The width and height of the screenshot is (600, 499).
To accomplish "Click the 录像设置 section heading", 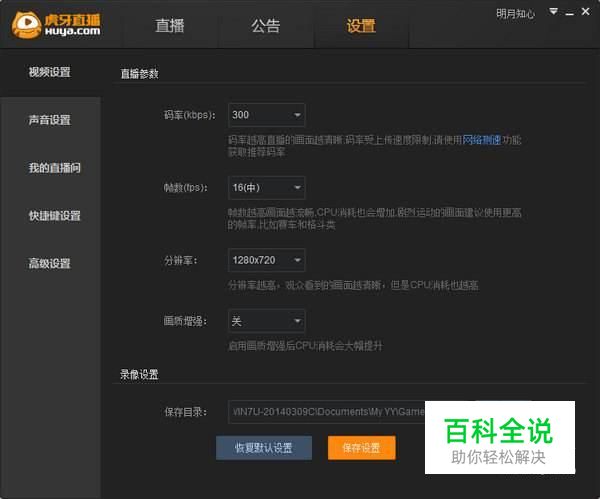I will [x=139, y=374].
